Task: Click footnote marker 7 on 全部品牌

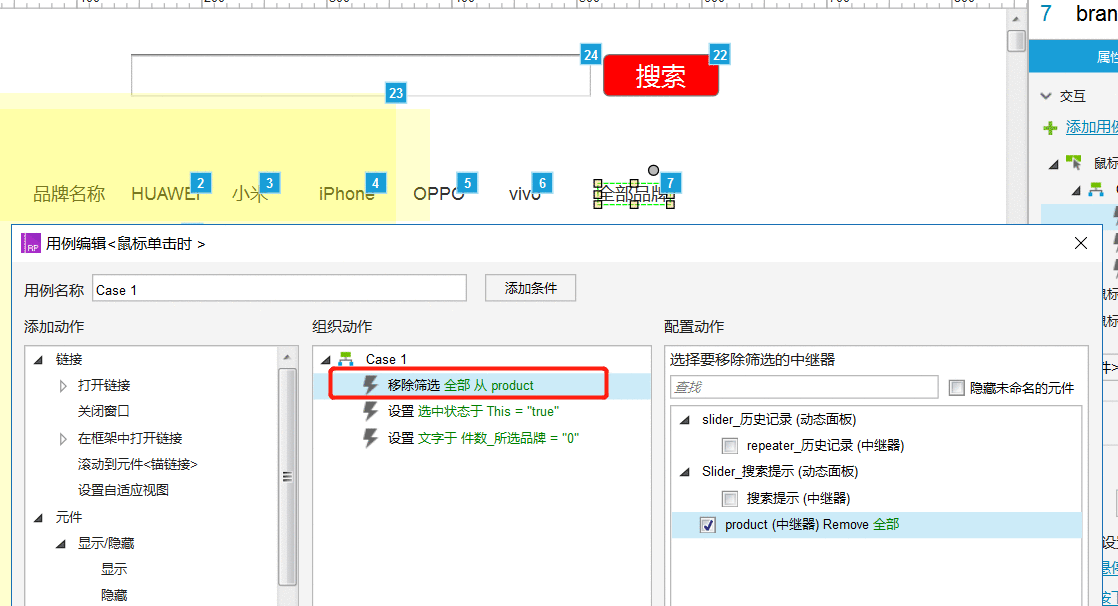Action: (670, 183)
